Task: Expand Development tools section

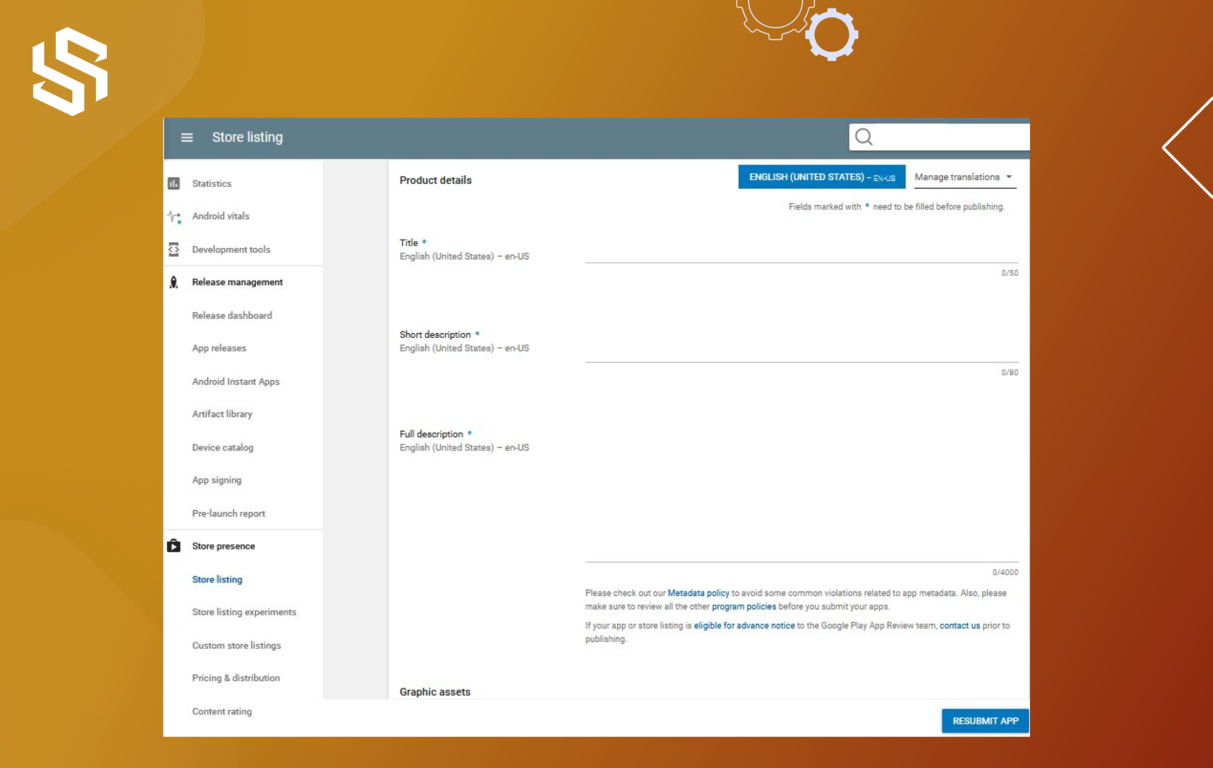Action: click(x=231, y=250)
